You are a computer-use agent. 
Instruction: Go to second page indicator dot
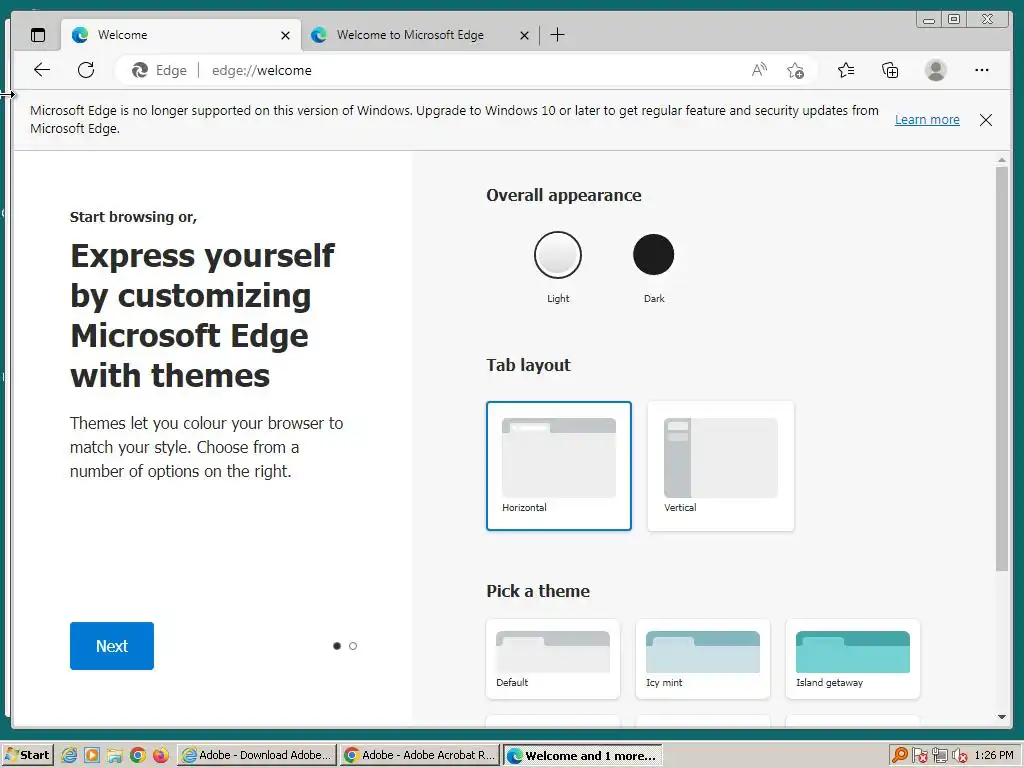pos(353,646)
